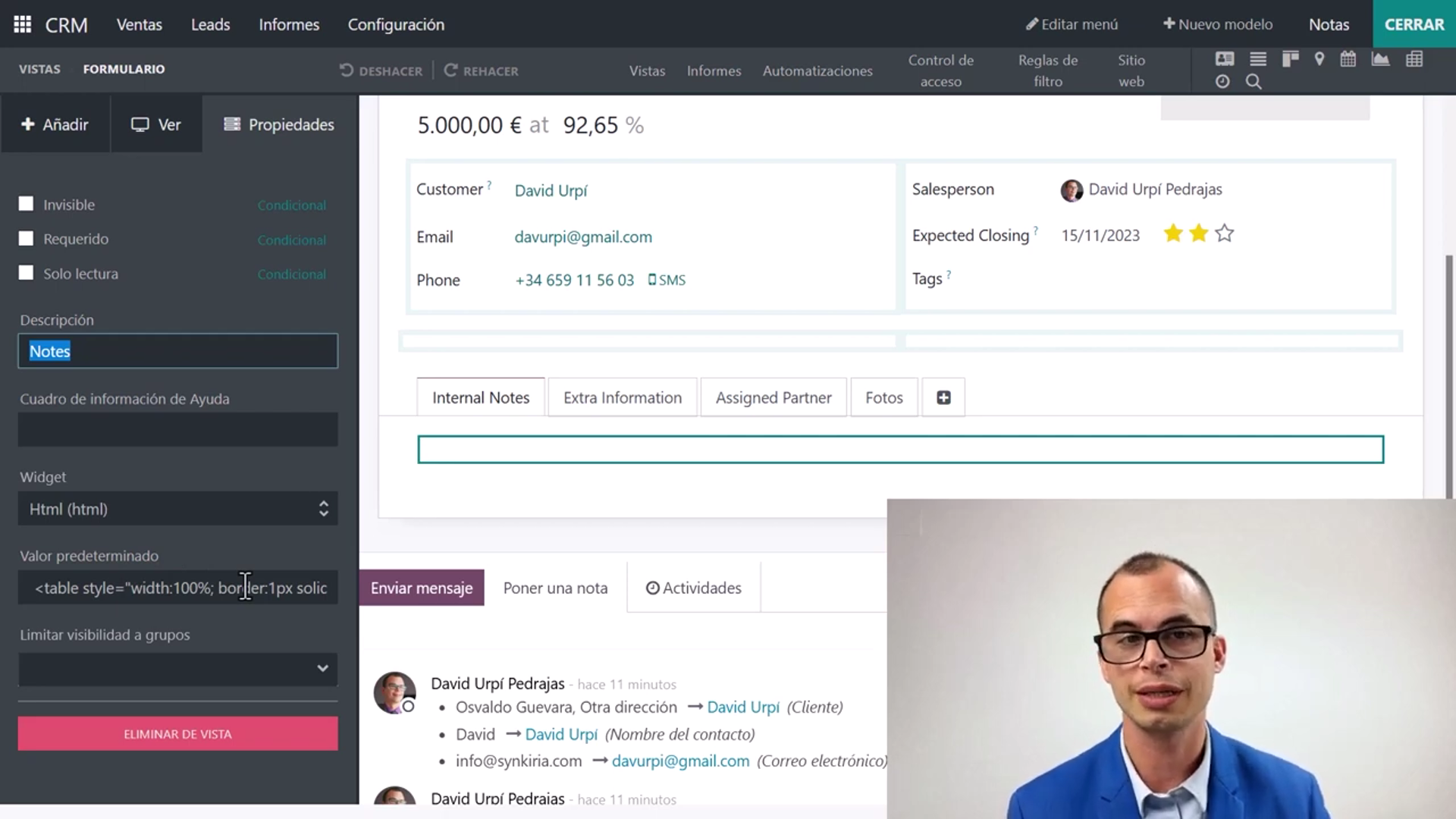Click the Tags field help question mark

[949, 275]
